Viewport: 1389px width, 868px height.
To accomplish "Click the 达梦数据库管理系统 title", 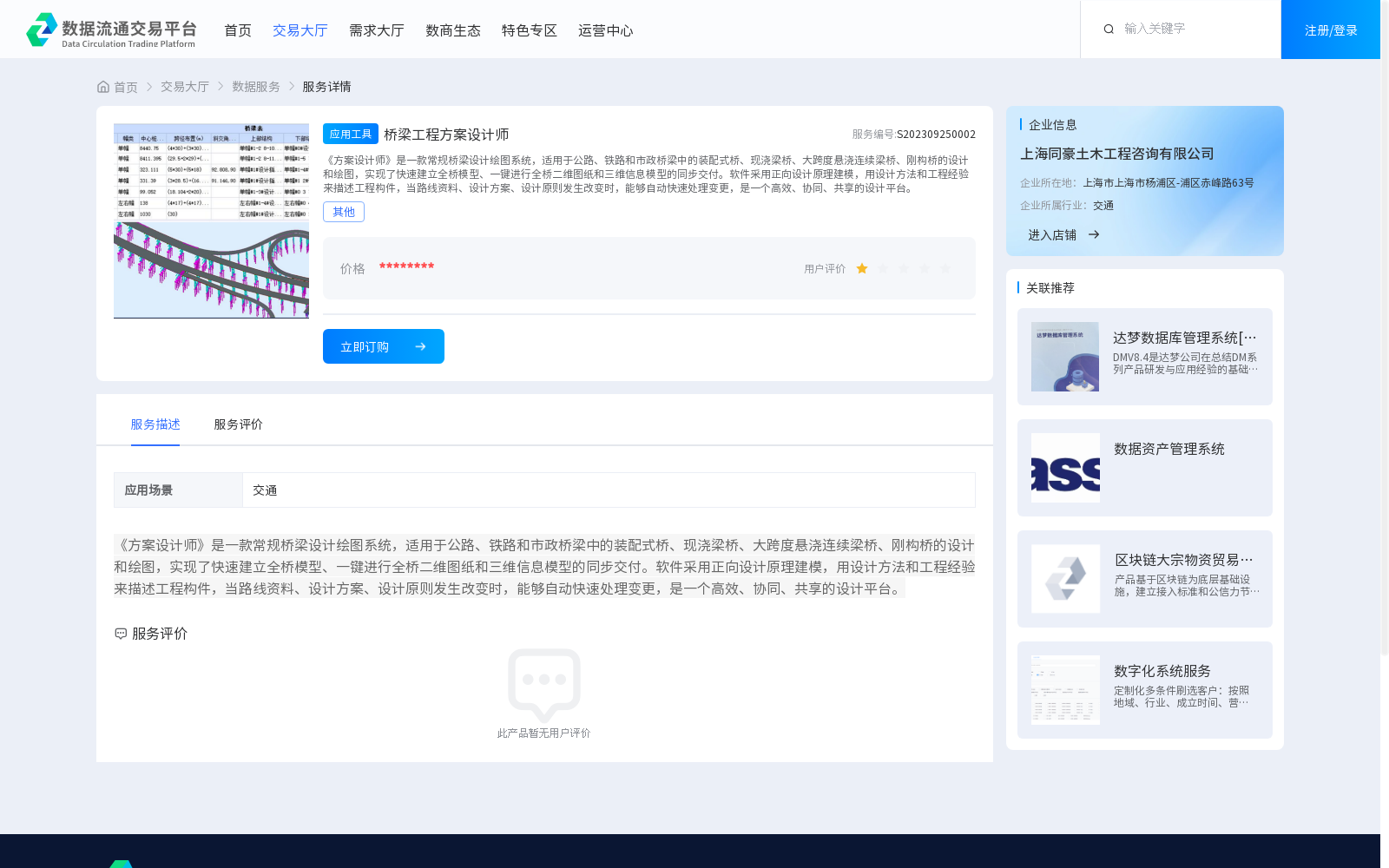I will [x=1185, y=338].
